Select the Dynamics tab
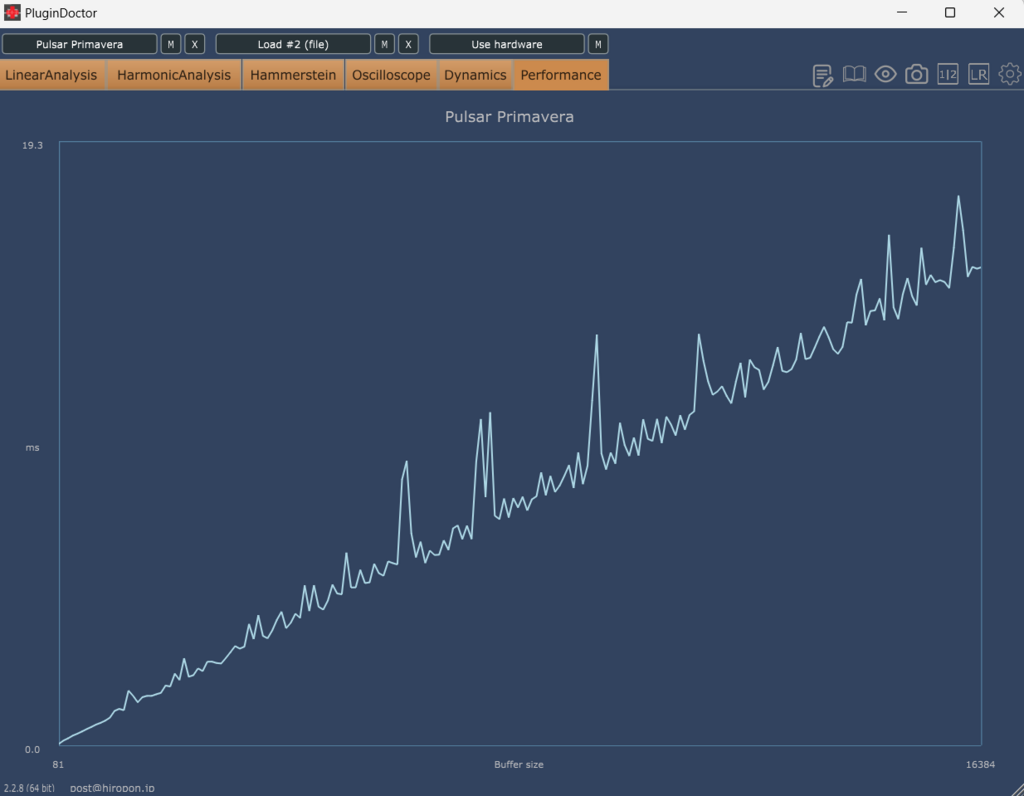Viewport: 1024px width, 796px height. tap(475, 75)
